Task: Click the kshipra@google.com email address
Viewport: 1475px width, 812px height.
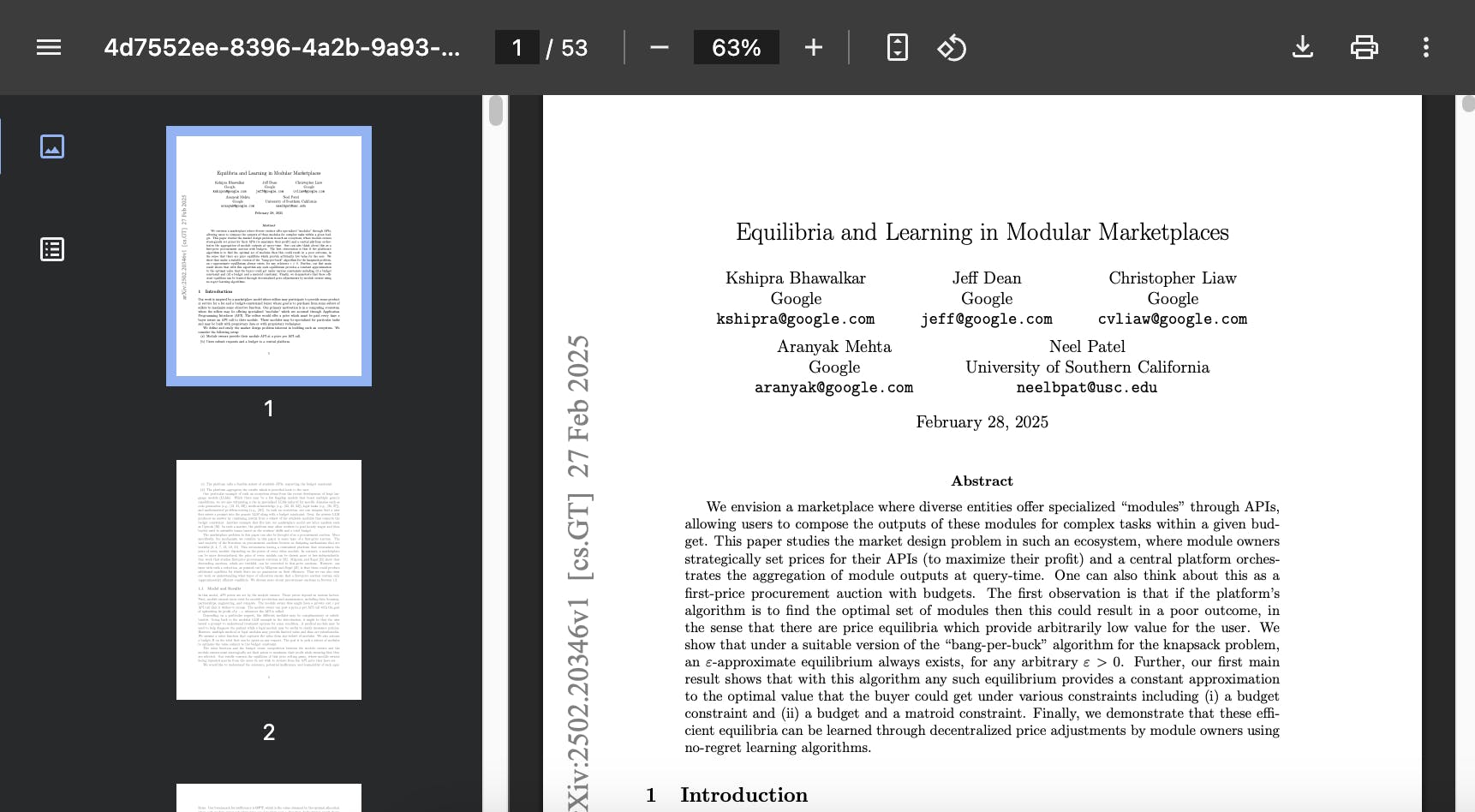Action: 795,319
